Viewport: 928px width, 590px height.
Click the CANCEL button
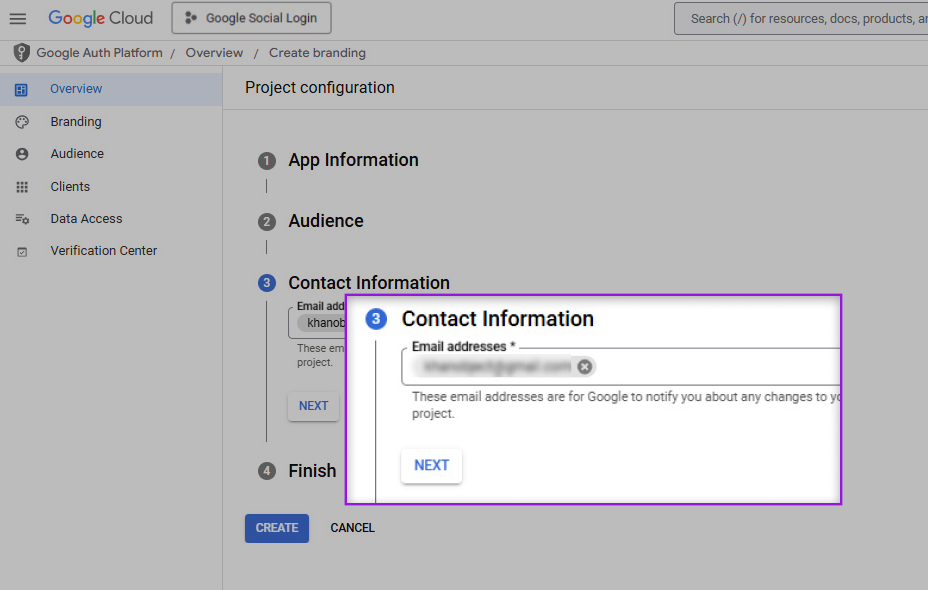tap(352, 528)
